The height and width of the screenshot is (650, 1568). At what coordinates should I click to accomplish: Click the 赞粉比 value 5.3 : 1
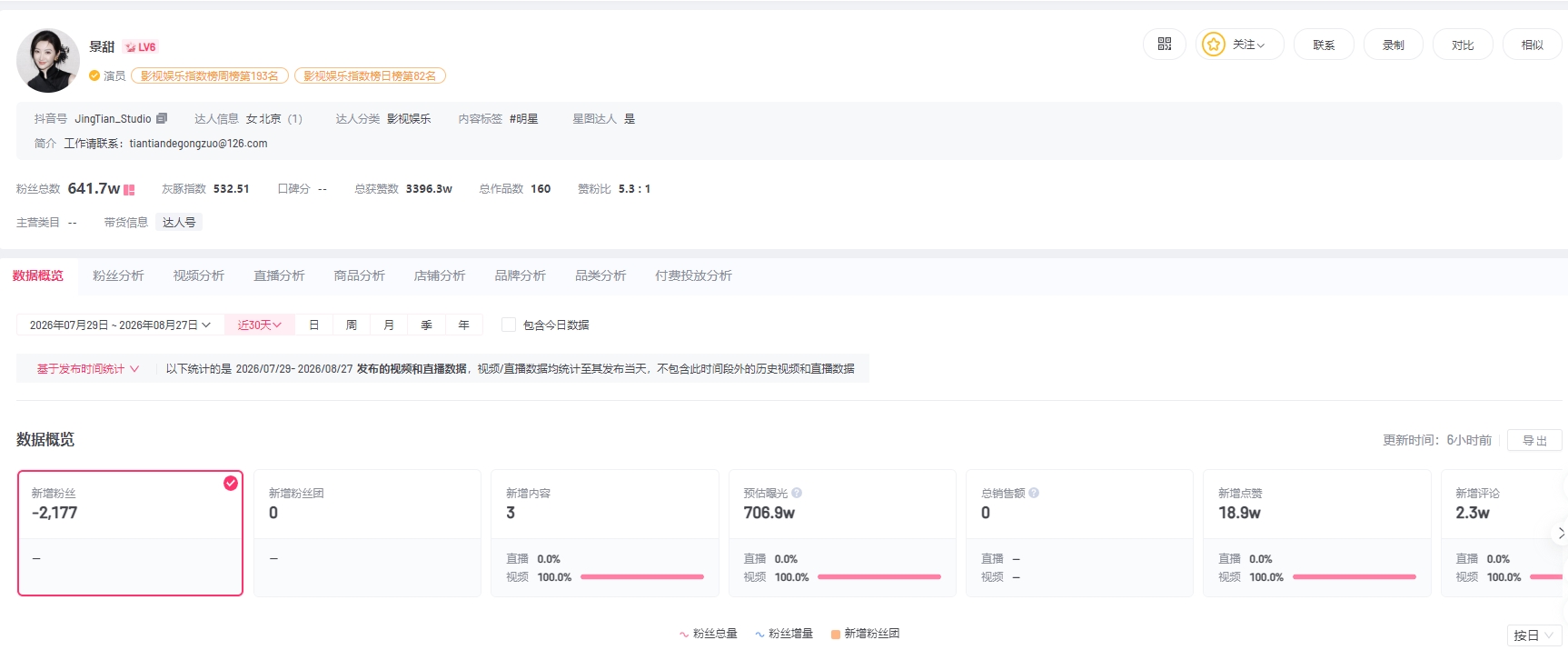pos(634,189)
